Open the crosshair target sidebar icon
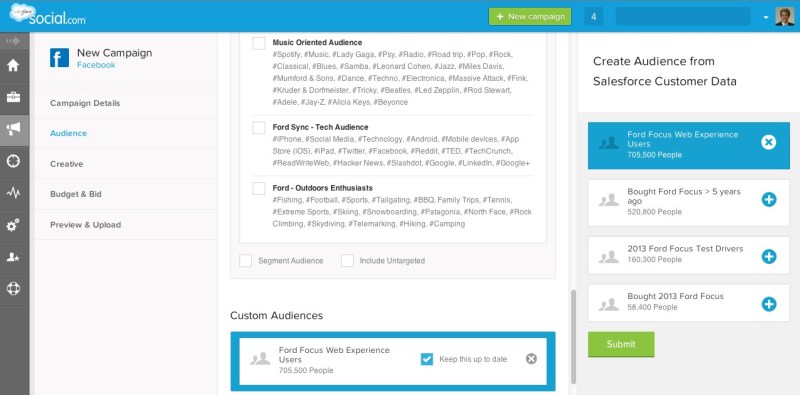 (x=14, y=161)
